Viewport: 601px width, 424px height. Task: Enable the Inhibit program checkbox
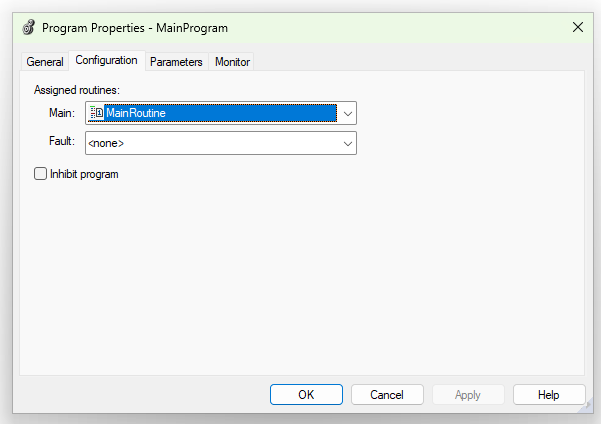click(x=40, y=174)
